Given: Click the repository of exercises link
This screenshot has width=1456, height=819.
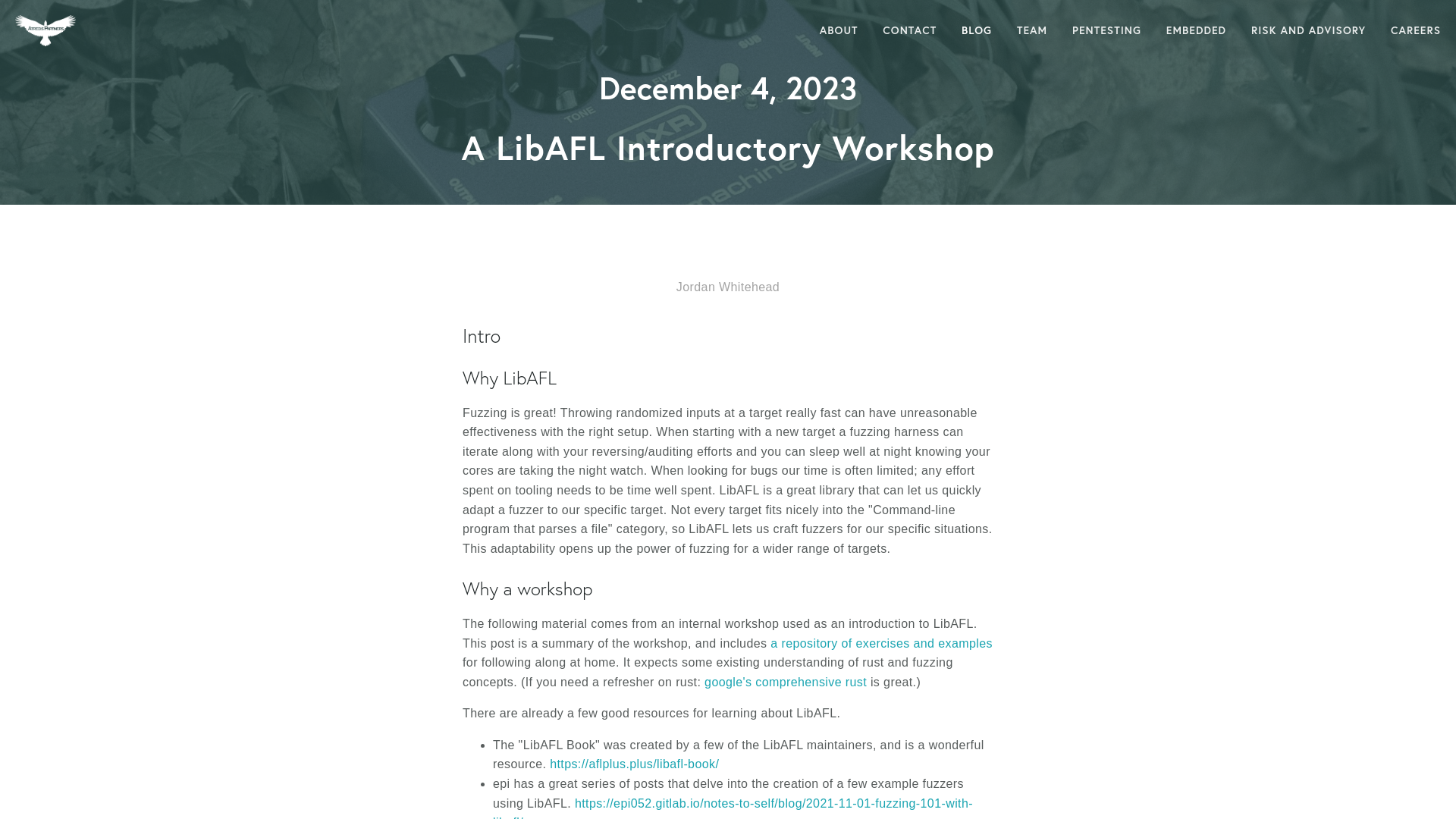Looking at the screenshot, I should [x=880, y=643].
